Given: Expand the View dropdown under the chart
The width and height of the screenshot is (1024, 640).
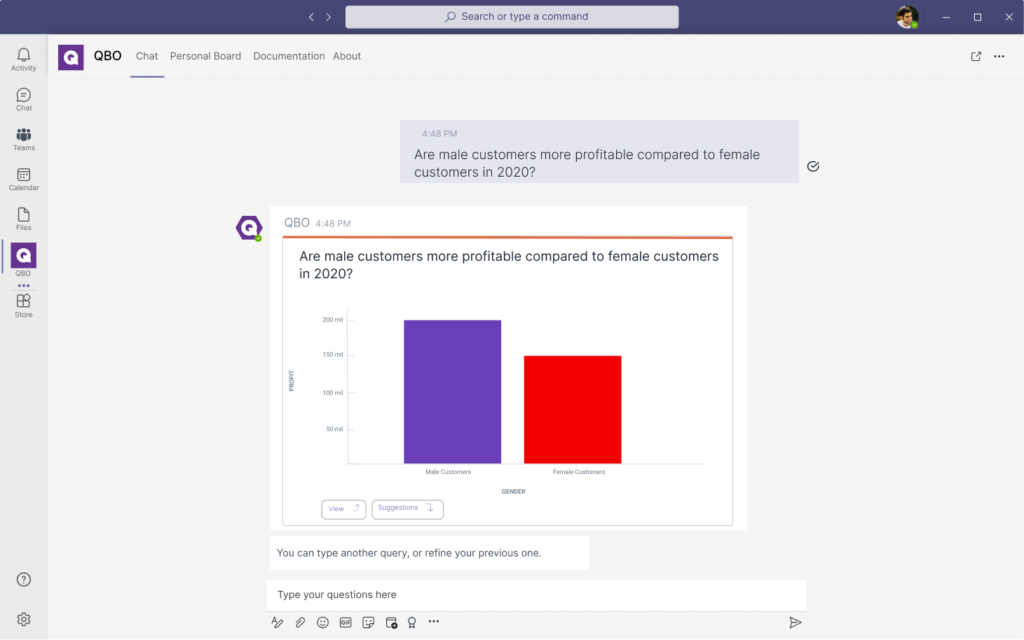Looking at the screenshot, I should click(x=343, y=509).
